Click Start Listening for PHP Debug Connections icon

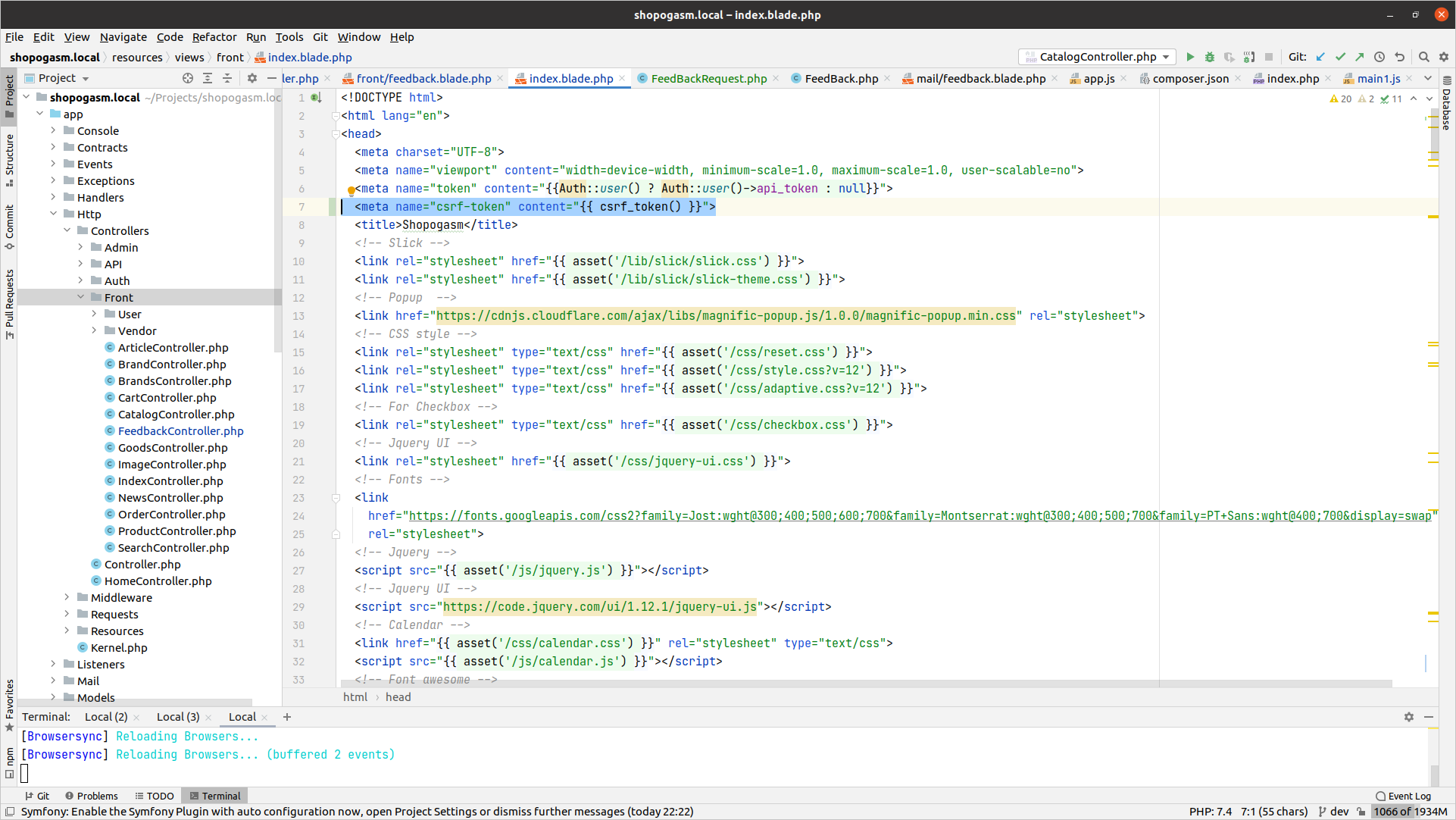pyautogui.click(x=1249, y=57)
